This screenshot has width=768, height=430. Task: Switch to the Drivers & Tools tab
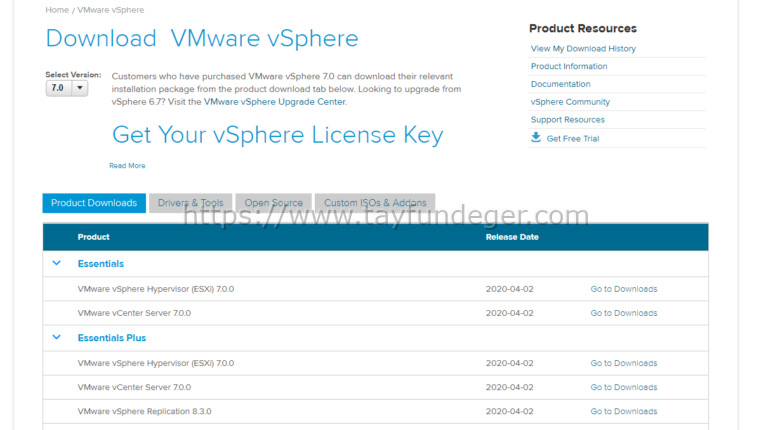click(190, 203)
